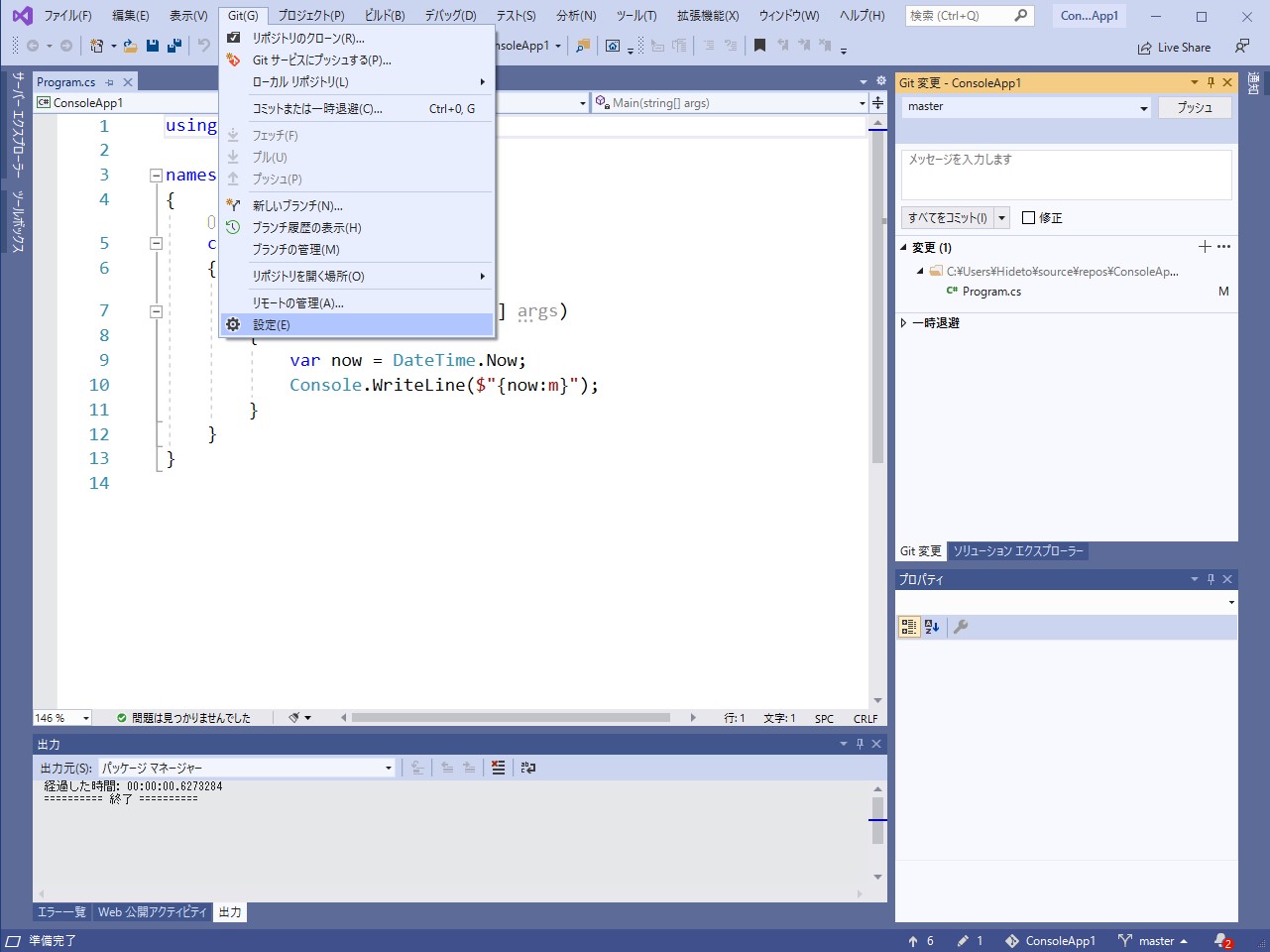
Task: Click the すべてをコミット button
Action: coord(948,218)
